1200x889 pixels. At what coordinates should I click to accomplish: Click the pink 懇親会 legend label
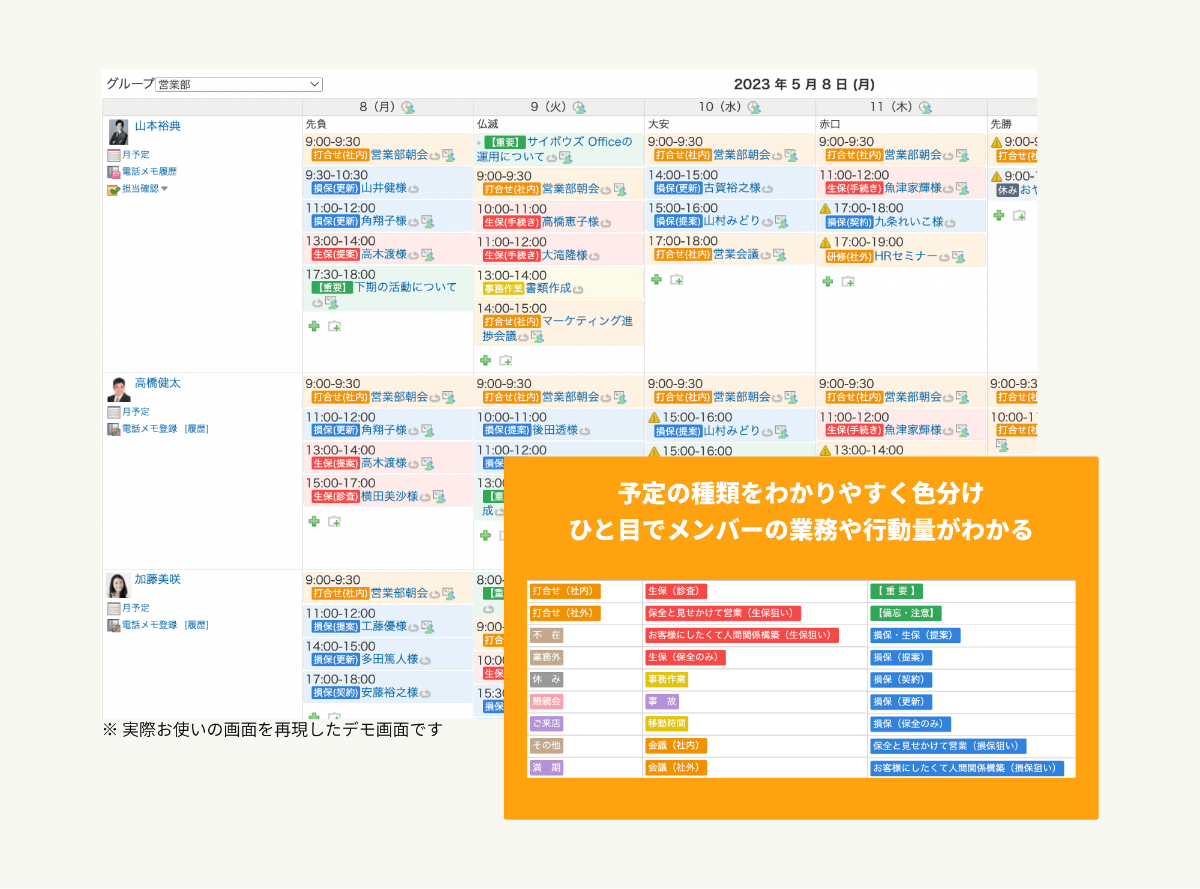547,701
